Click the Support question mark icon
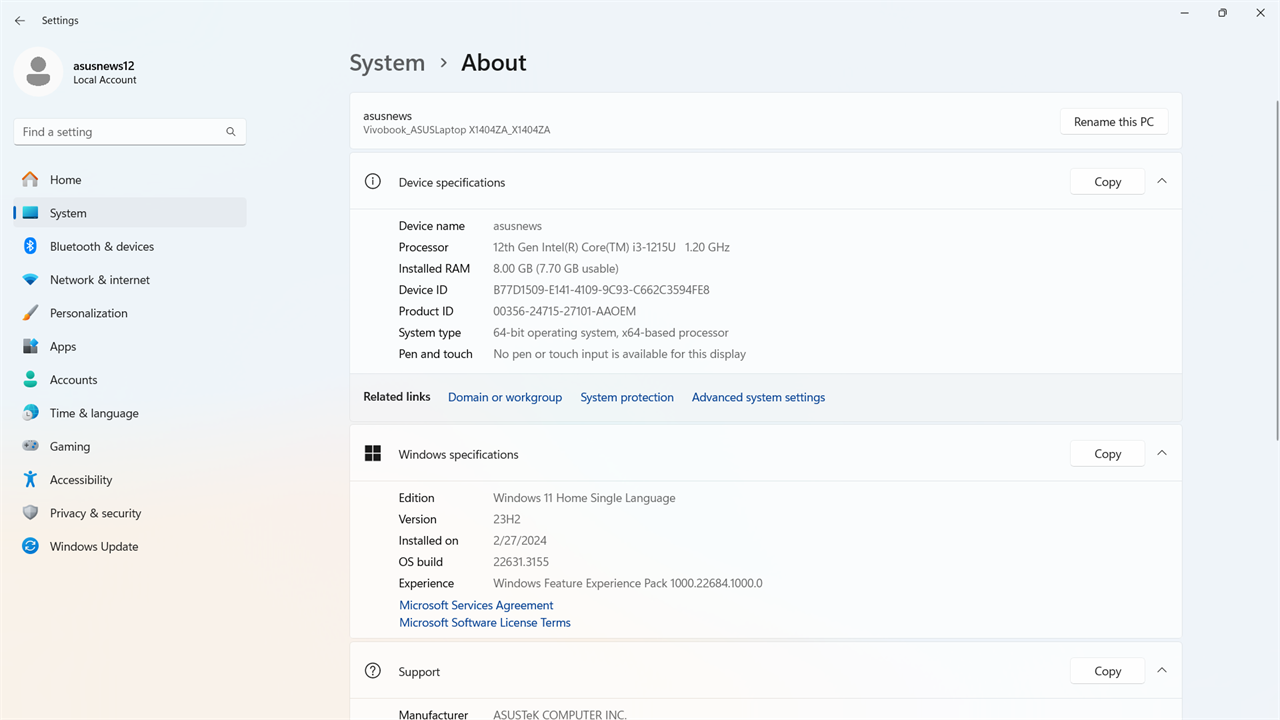This screenshot has width=1280, height=720. pyautogui.click(x=373, y=671)
